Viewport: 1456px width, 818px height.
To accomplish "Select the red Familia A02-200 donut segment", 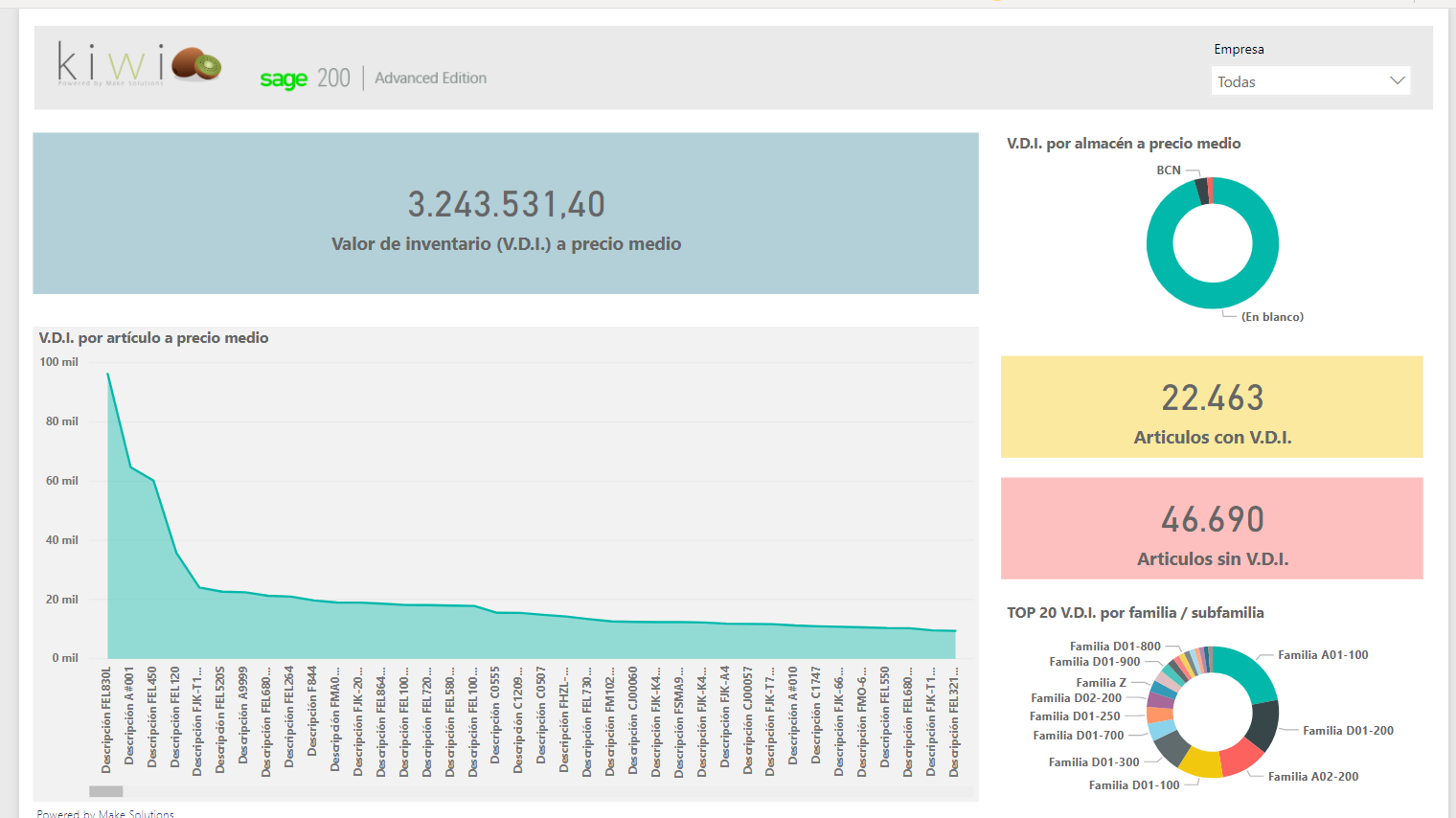I will click(x=1240, y=757).
